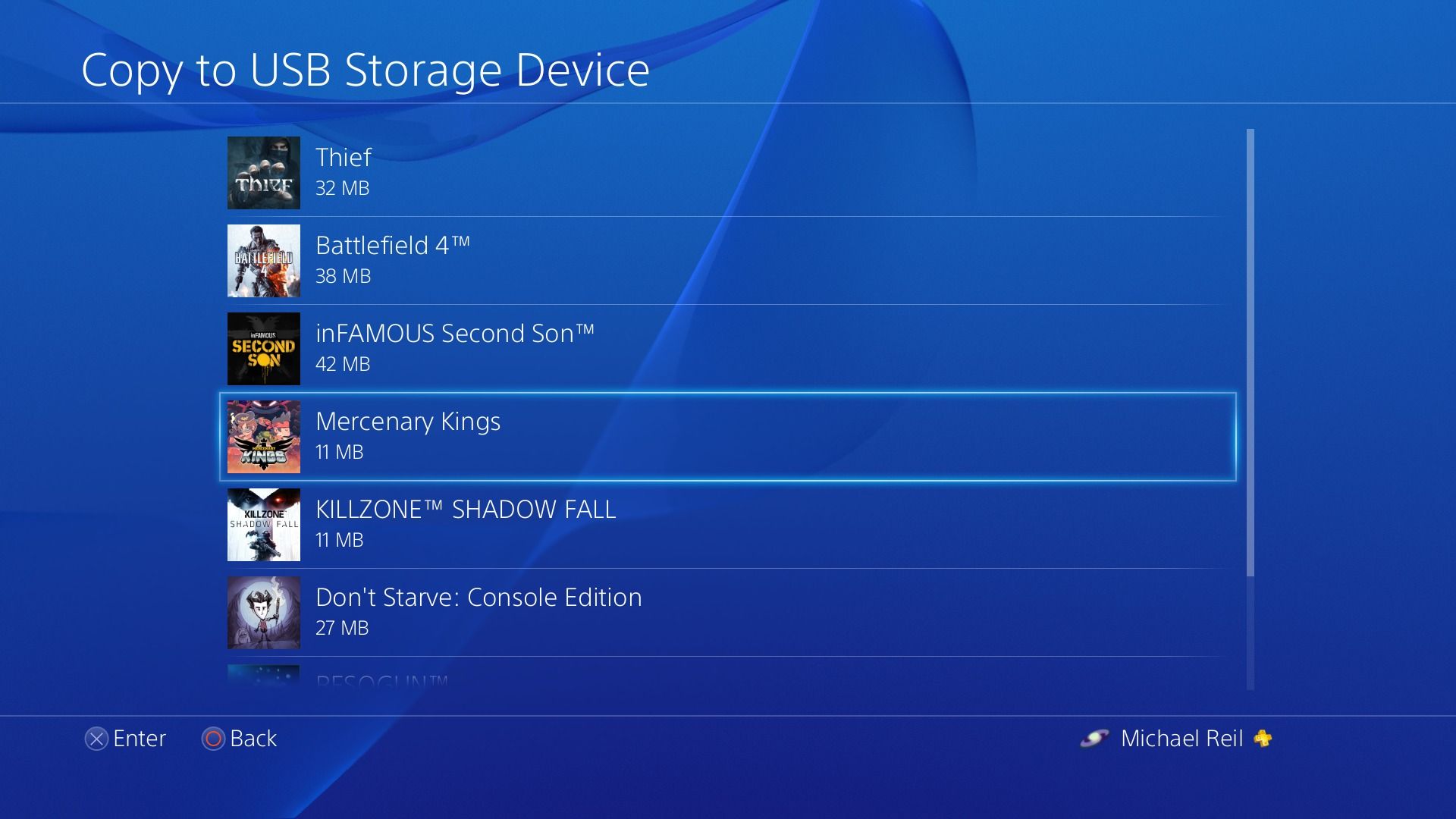The image size is (1456, 819).
Task: Click the Copy to USB Storage Device title
Action: 366,69
